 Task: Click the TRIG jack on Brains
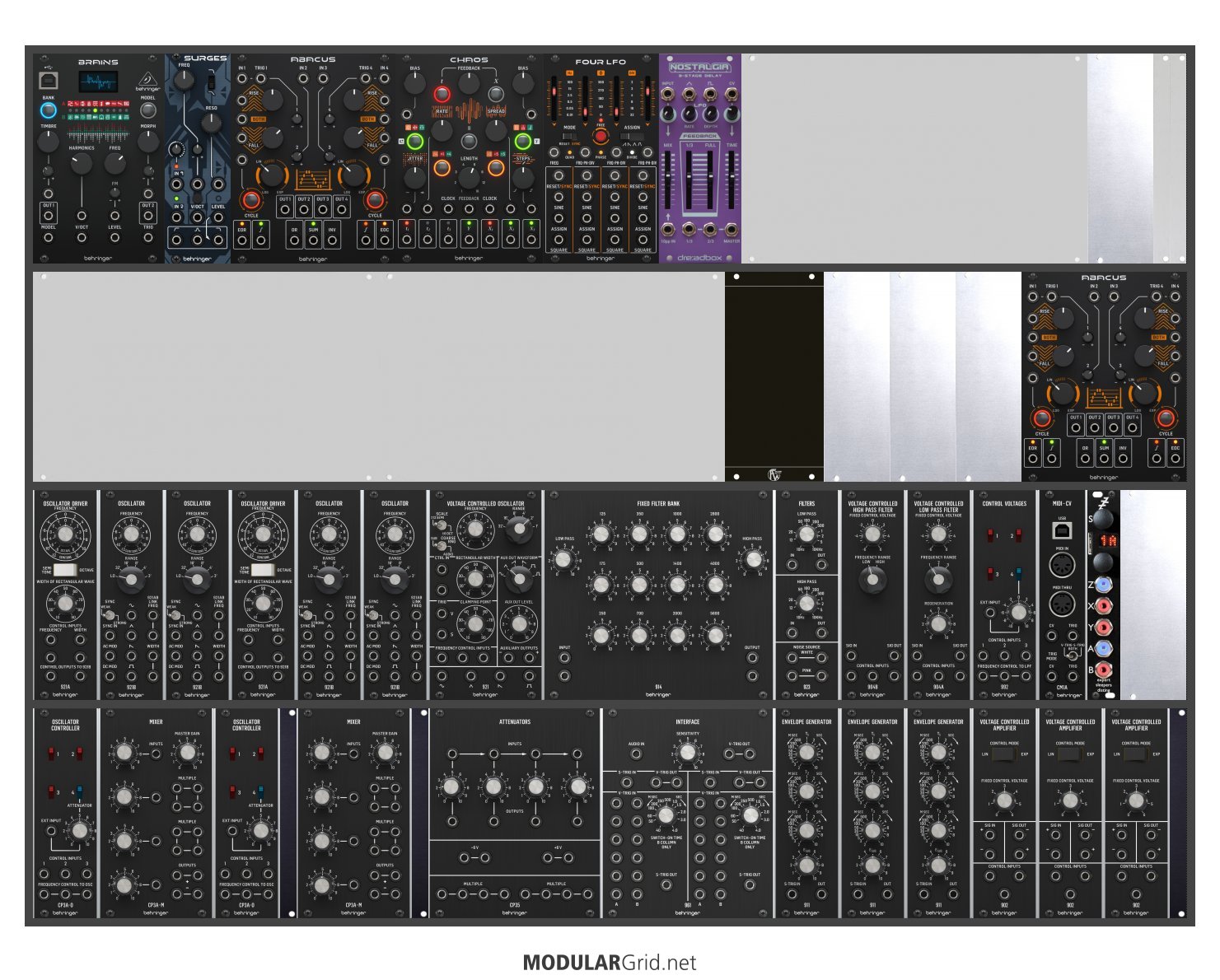[148, 237]
